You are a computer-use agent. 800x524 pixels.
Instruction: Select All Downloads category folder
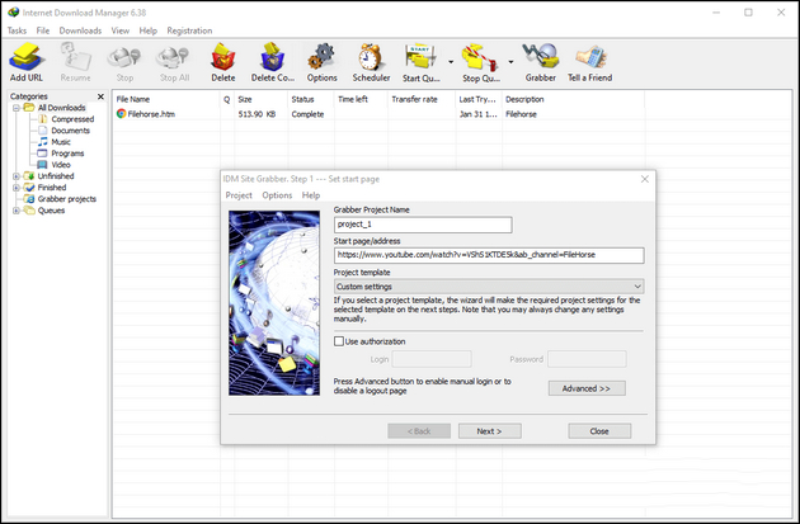pyautogui.click(x=55, y=108)
